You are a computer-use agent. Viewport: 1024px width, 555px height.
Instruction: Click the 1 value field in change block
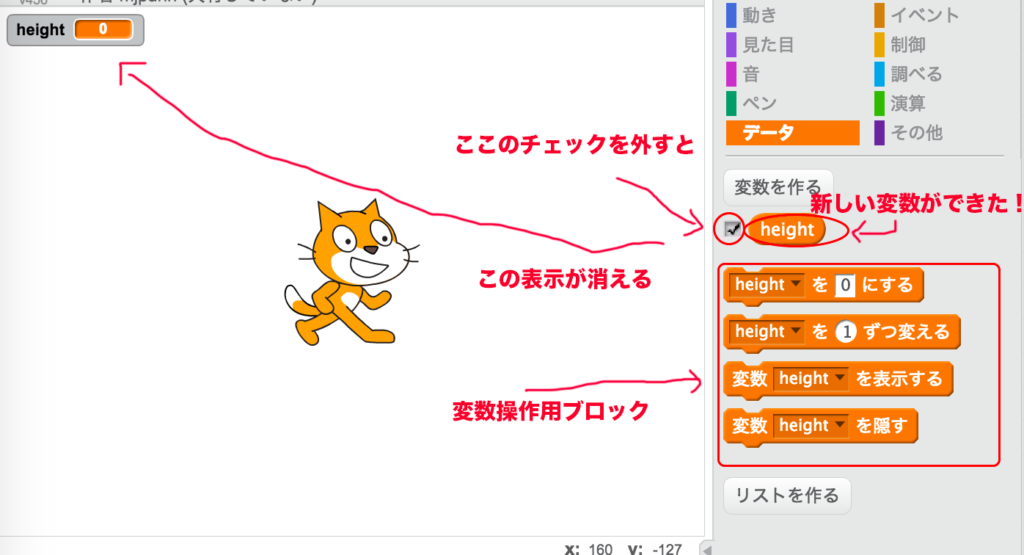coord(846,332)
